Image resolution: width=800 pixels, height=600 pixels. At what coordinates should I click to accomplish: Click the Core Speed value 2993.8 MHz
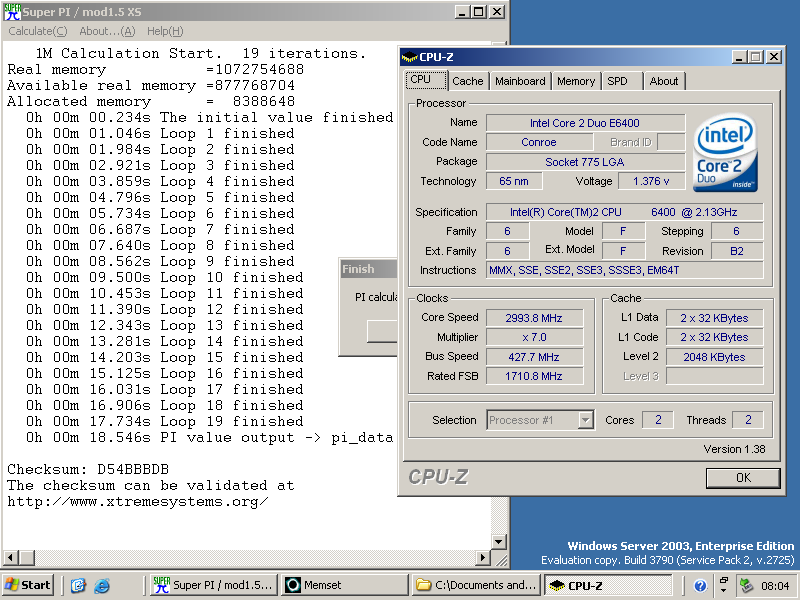click(534, 318)
